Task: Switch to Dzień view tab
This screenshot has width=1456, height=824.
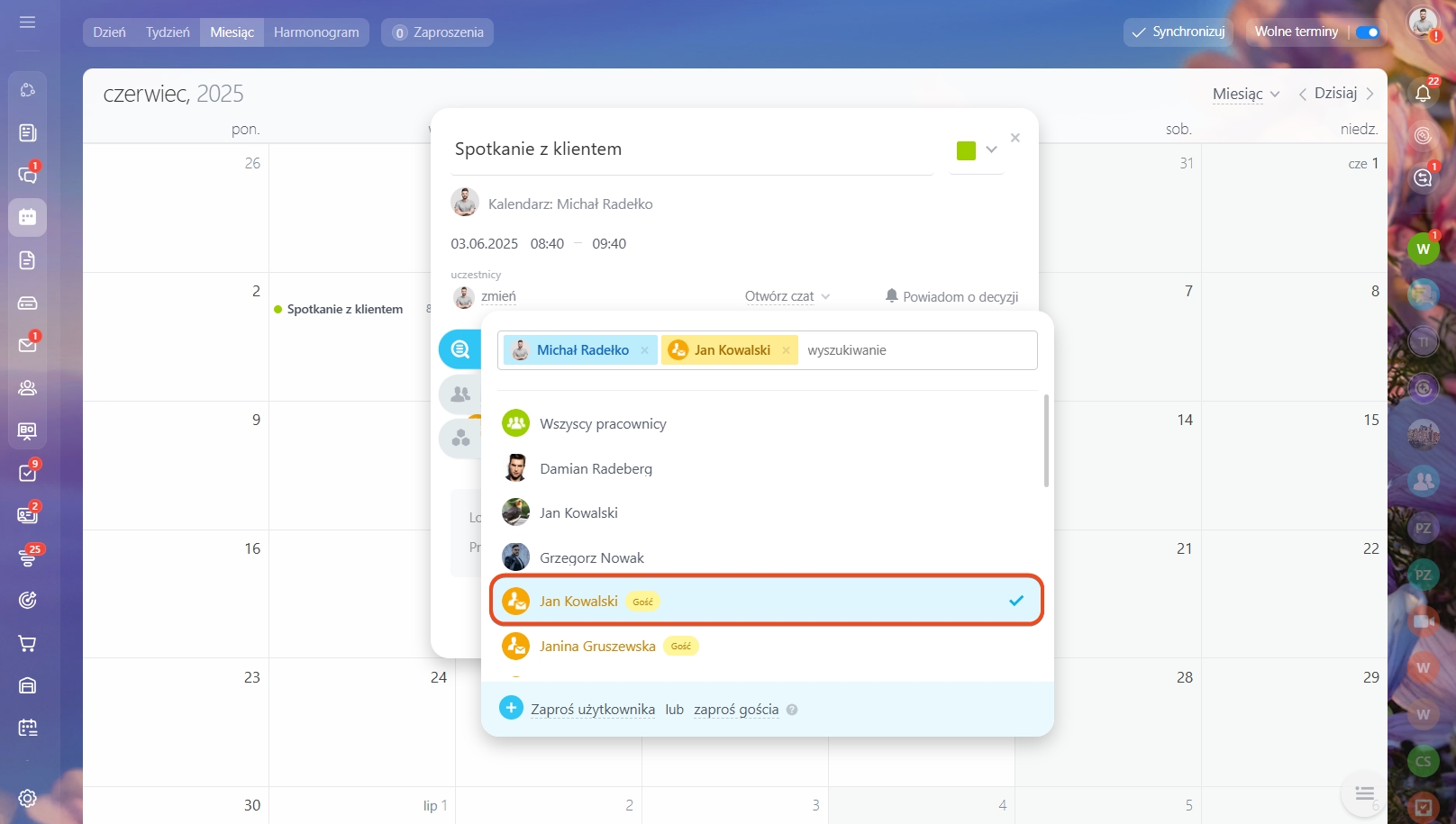Action: [109, 32]
